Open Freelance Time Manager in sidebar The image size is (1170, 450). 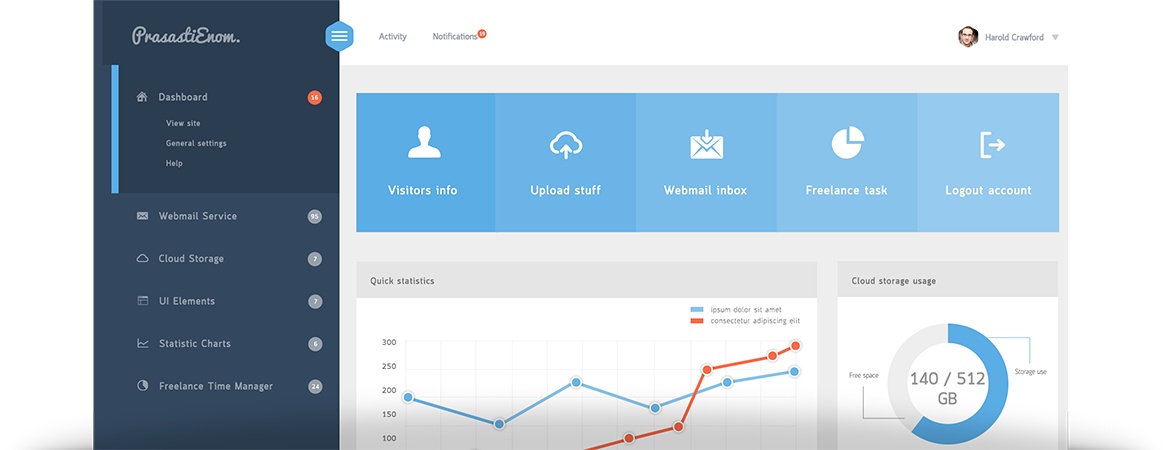click(x=215, y=386)
